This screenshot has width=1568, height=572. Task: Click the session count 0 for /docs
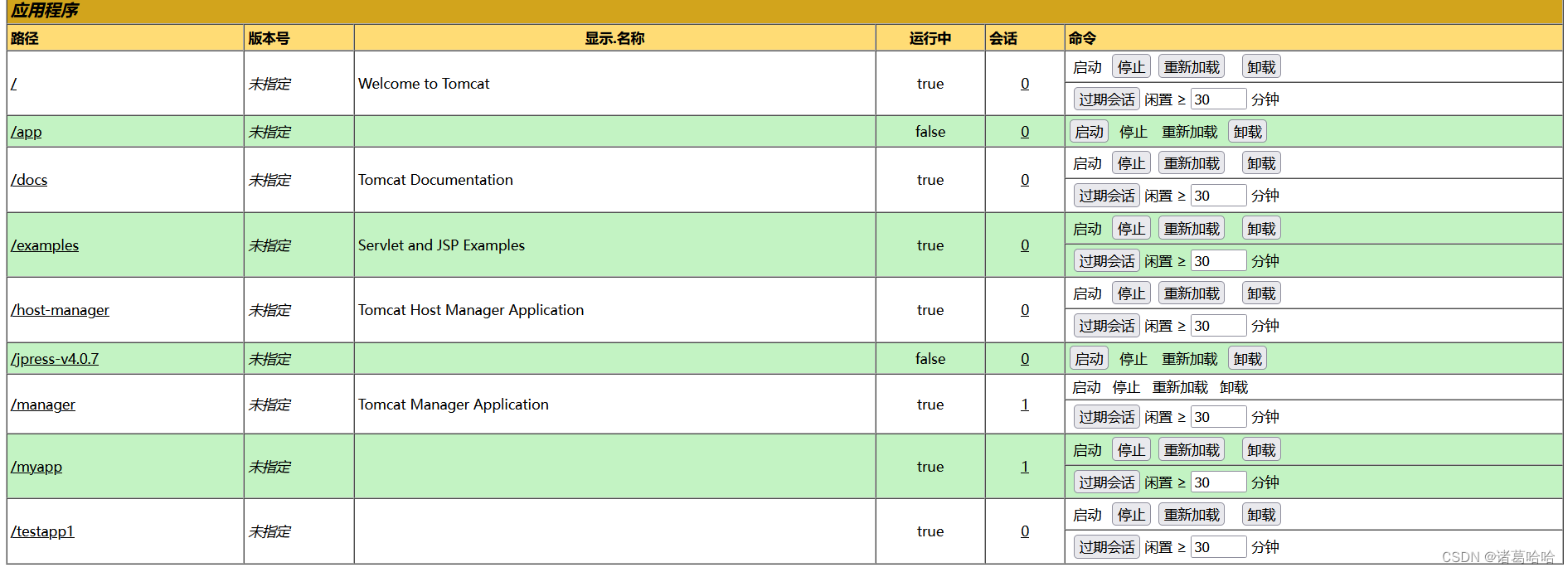1025,180
